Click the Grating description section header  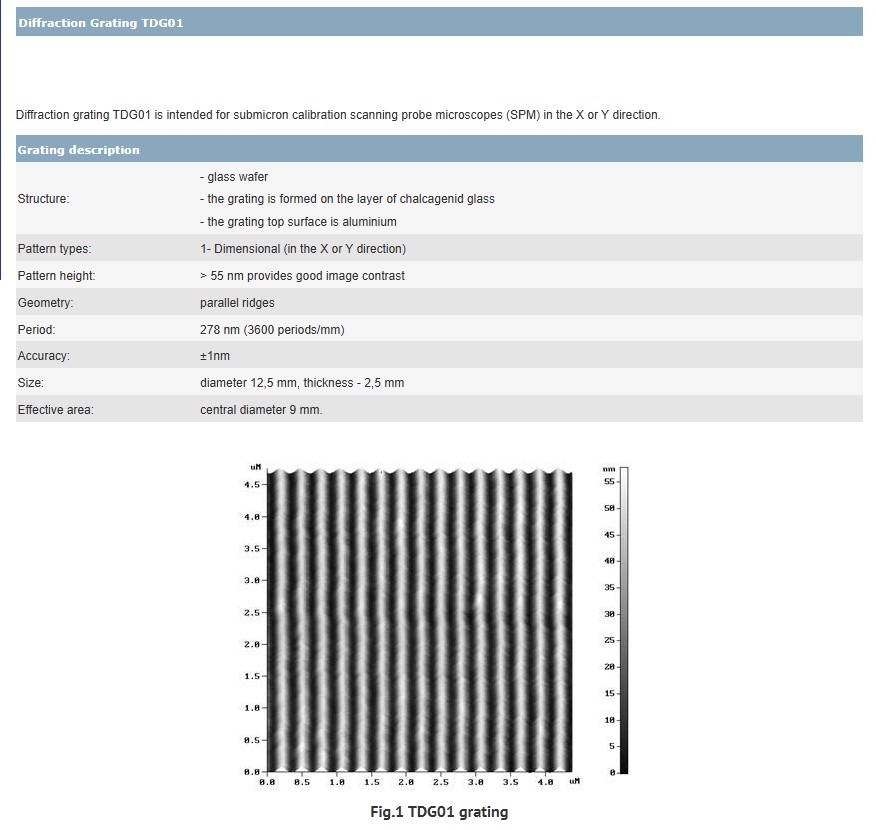[x=79, y=150]
